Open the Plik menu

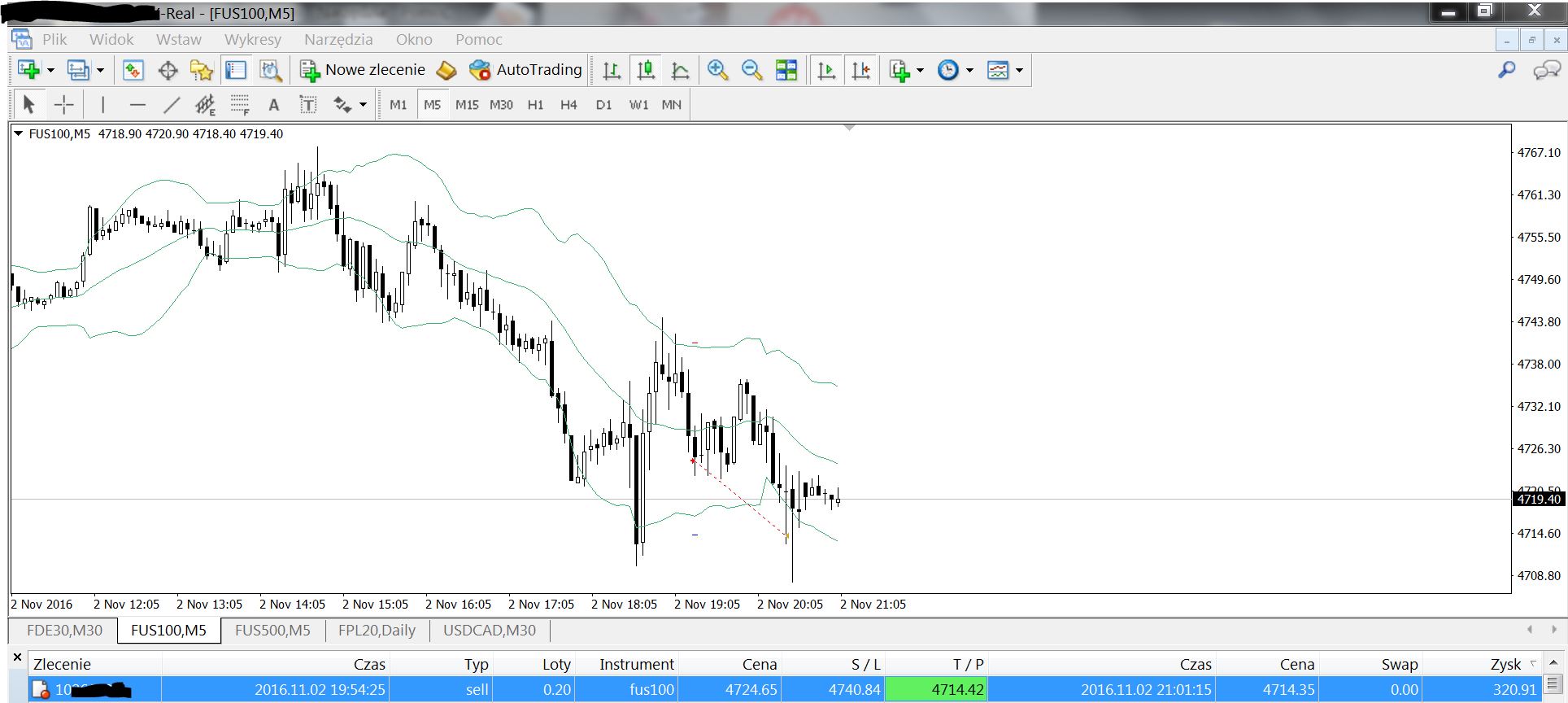pyautogui.click(x=54, y=39)
